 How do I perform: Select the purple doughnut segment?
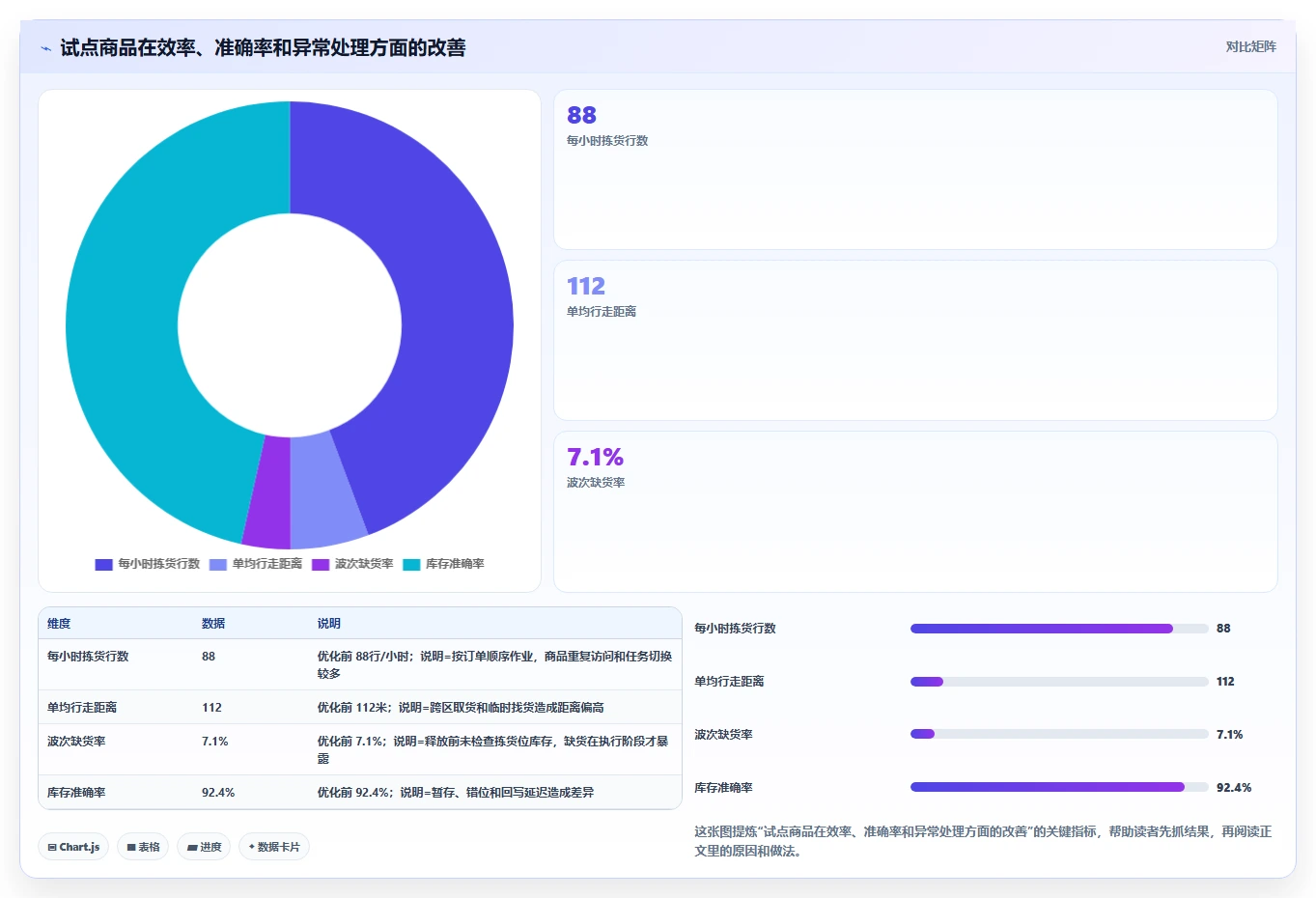tap(269, 492)
